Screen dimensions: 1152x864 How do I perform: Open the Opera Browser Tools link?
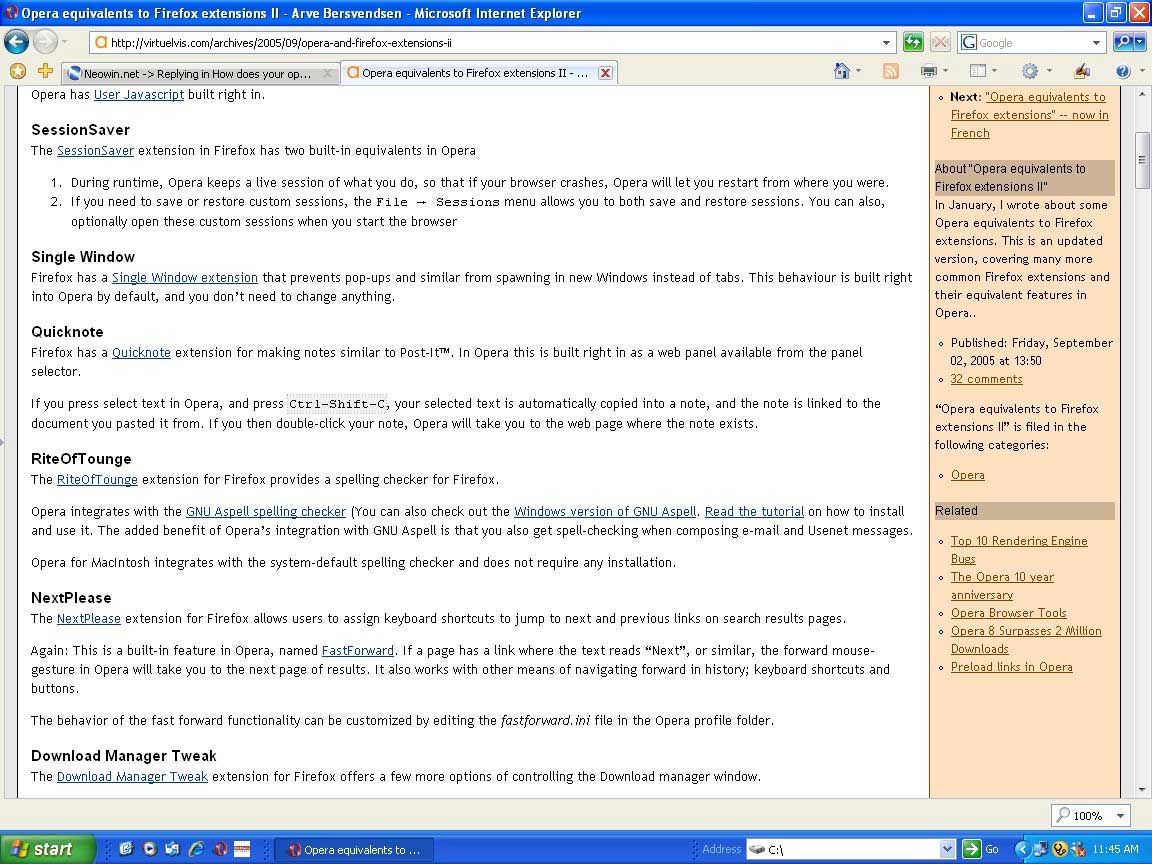[1009, 613]
